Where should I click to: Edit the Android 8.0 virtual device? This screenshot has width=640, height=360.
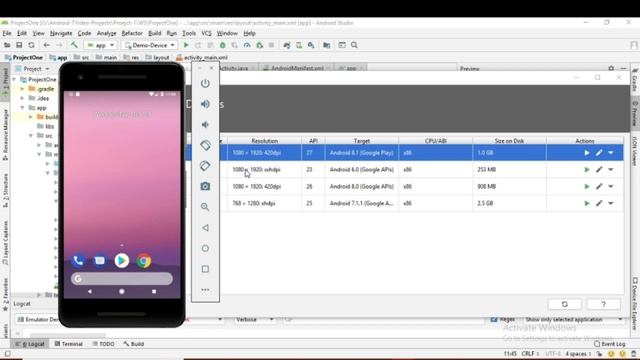tap(599, 187)
